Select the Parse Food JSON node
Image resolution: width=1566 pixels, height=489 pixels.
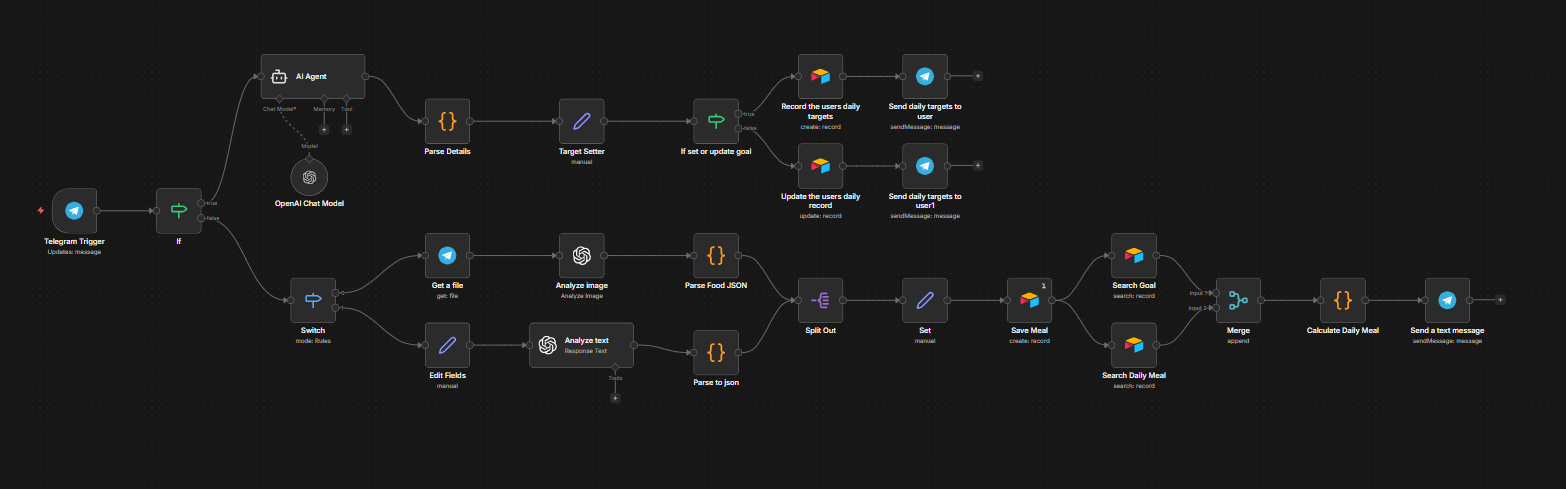pos(716,256)
